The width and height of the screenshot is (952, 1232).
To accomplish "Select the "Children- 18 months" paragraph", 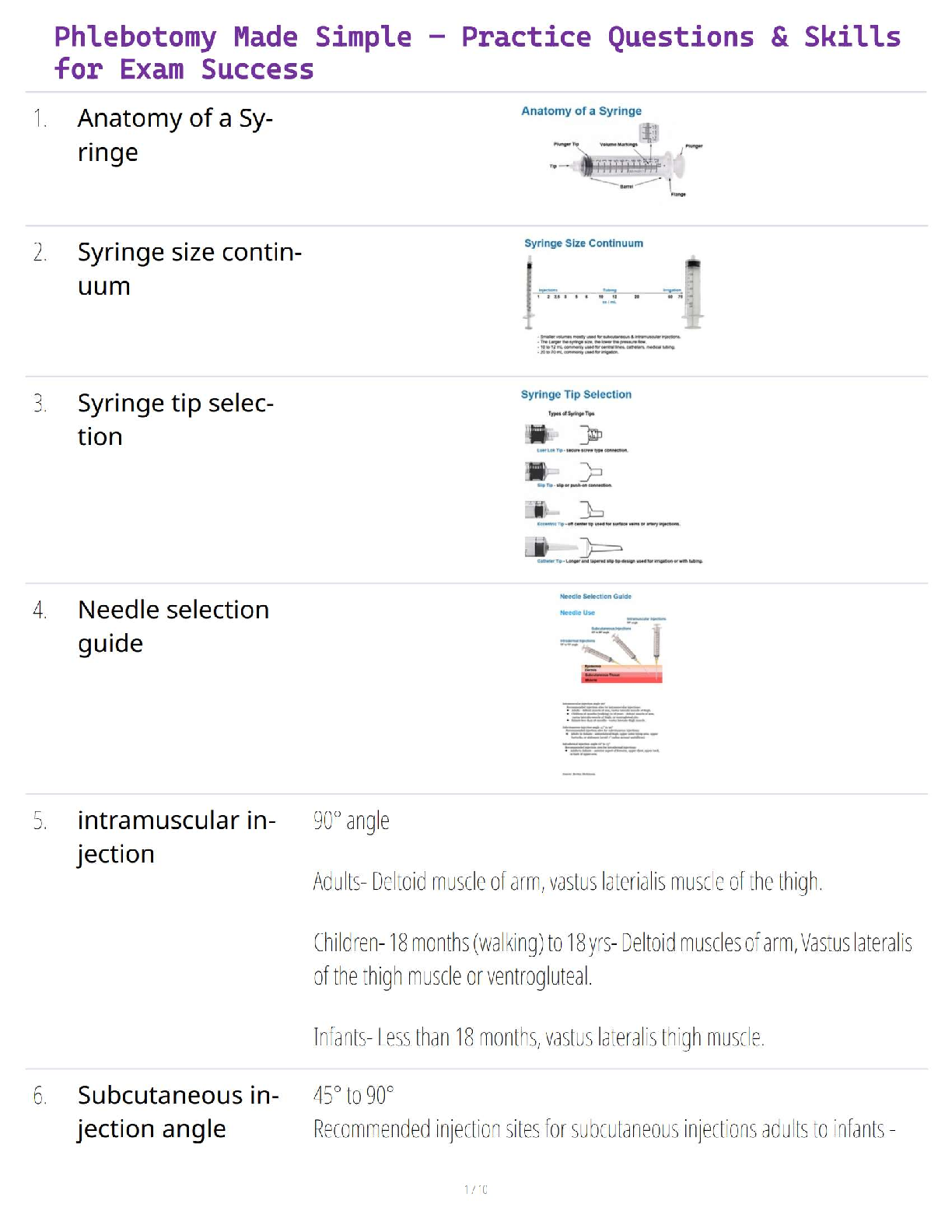I will coord(612,959).
